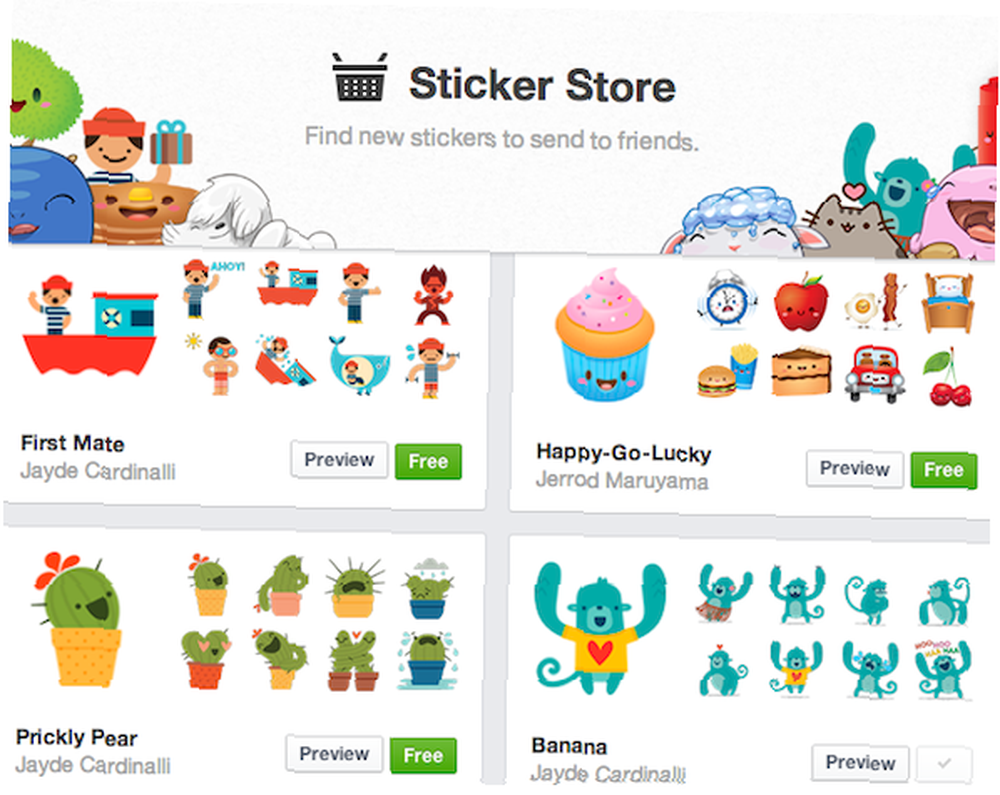This screenshot has width=1000, height=795.
Task: Pick the red apple sticker
Action: pyautogui.click(x=801, y=302)
